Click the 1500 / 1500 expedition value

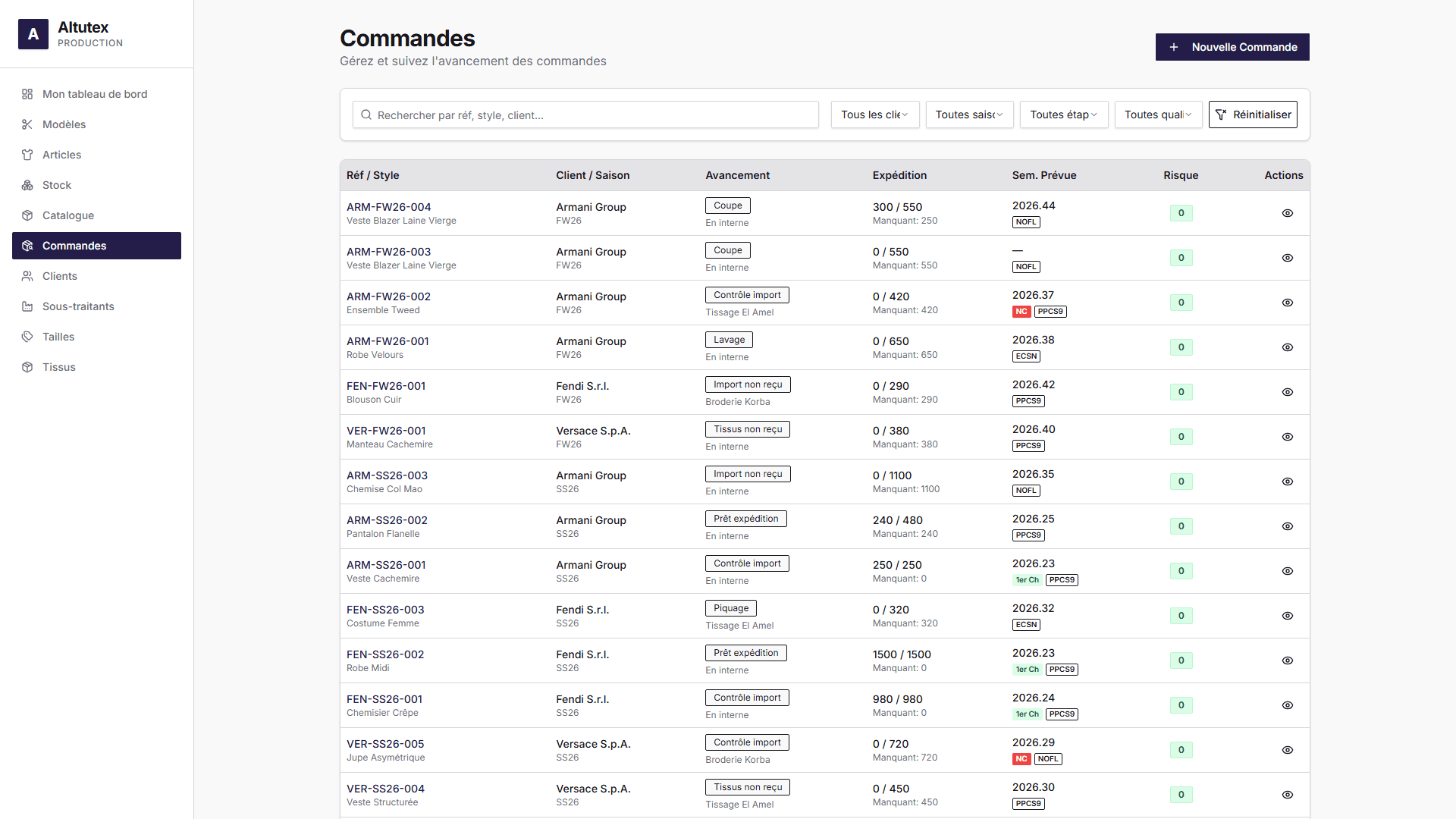pos(902,654)
